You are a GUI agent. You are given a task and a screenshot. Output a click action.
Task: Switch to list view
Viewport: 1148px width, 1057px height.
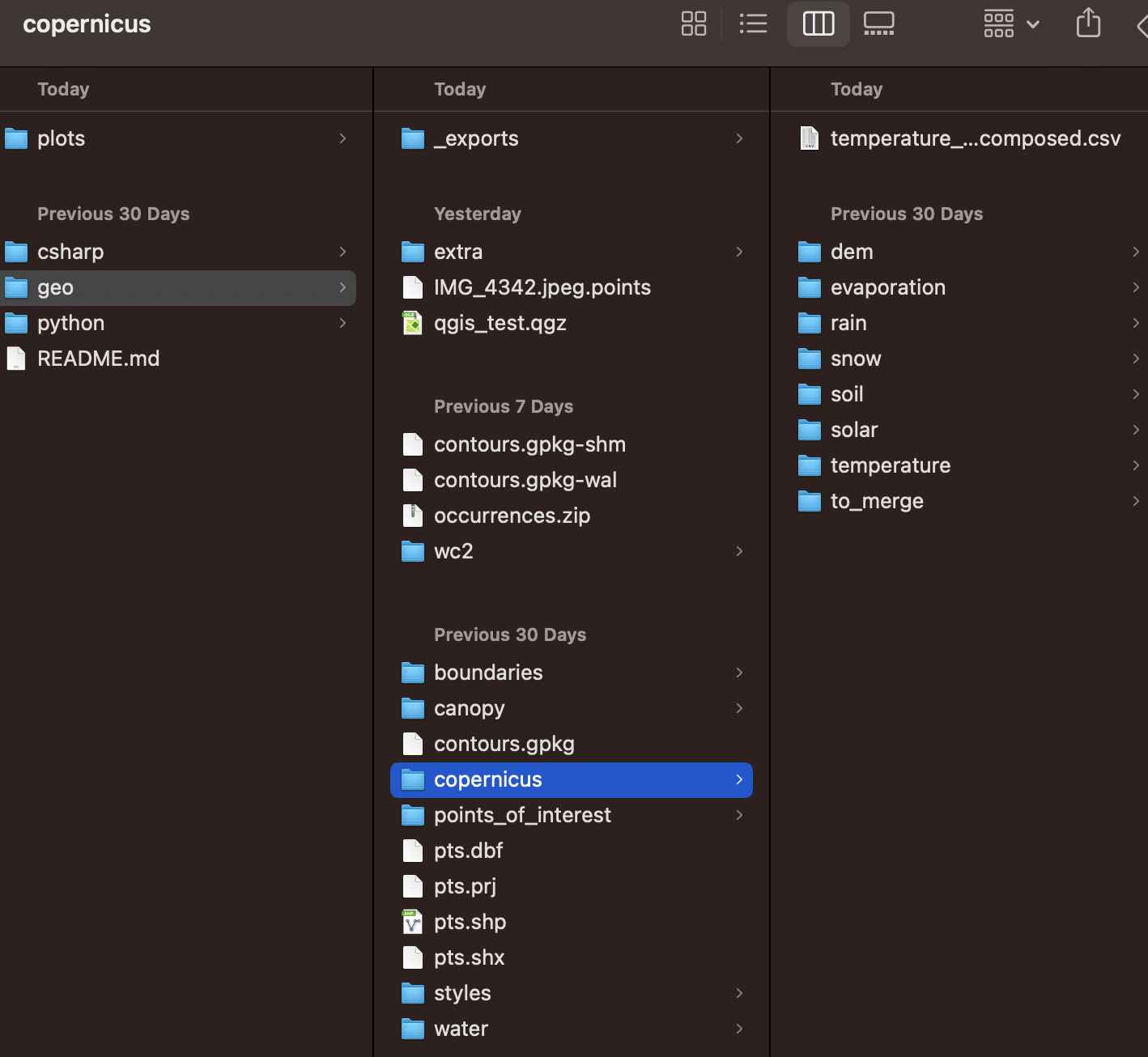pyautogui.click(x=753, y=23)
